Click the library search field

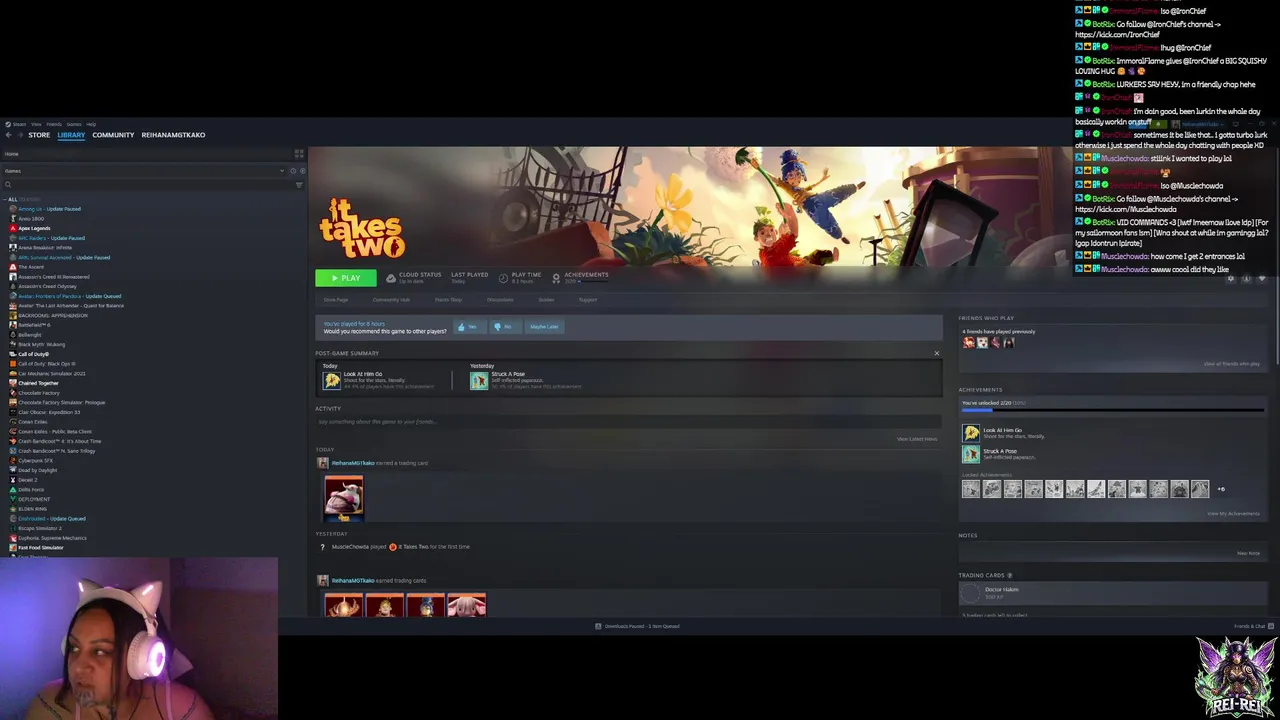pyautogui.click(x=148, y=185)
